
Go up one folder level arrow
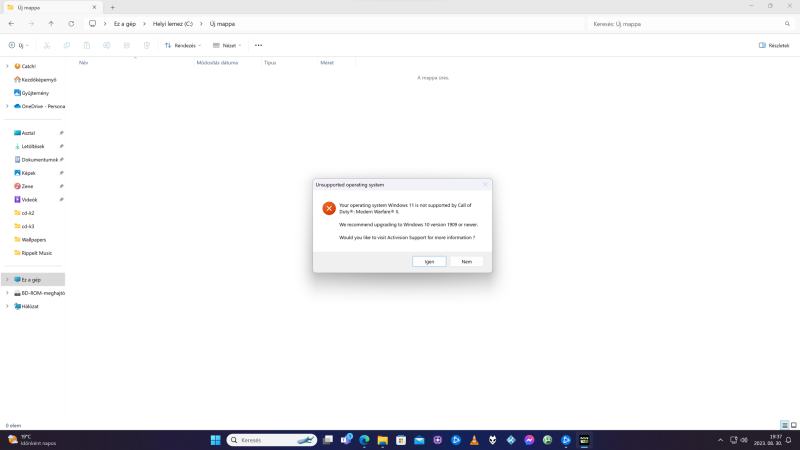point(51,23)
